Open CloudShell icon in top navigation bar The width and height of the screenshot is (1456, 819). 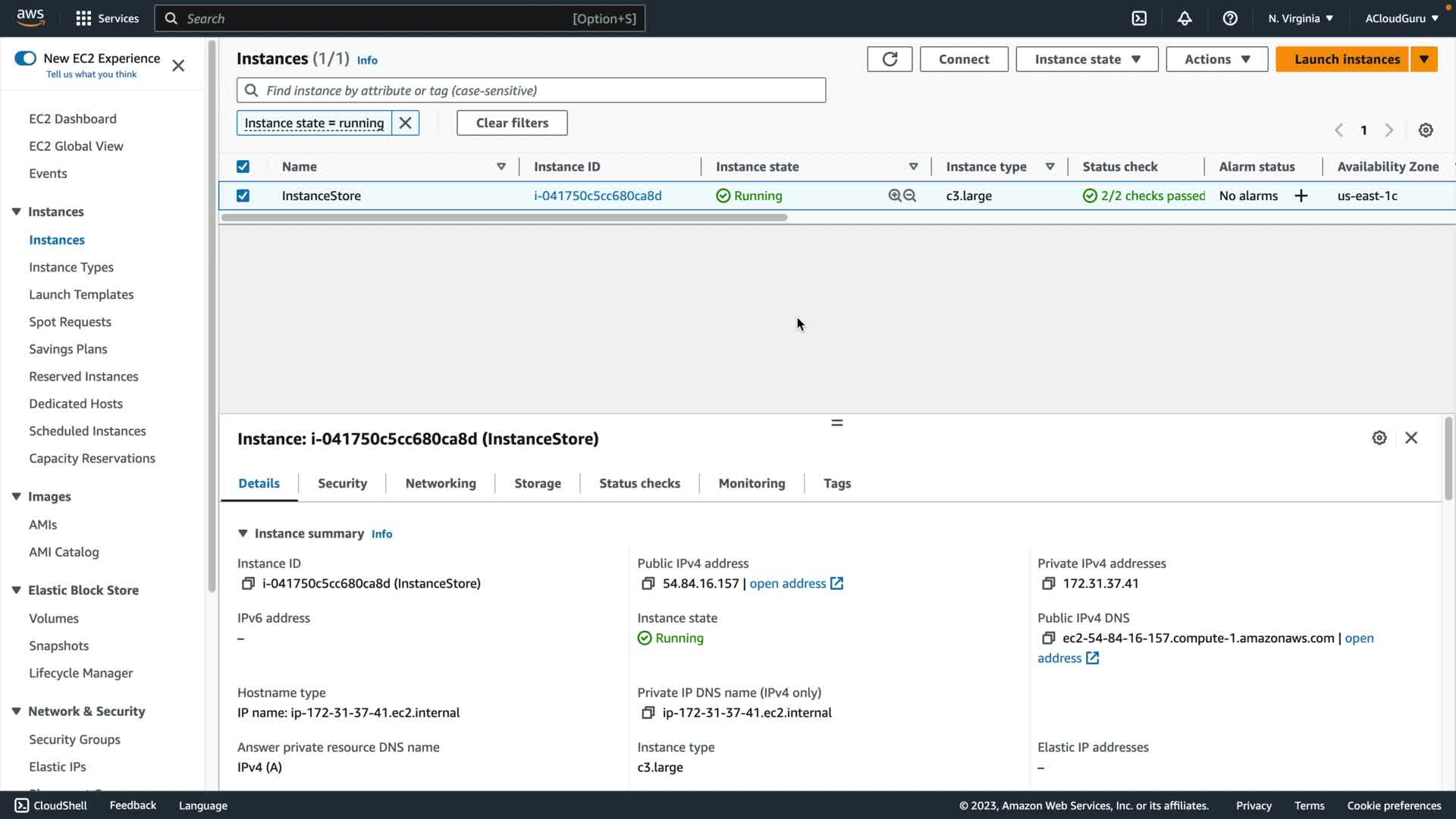[1139, 18]
